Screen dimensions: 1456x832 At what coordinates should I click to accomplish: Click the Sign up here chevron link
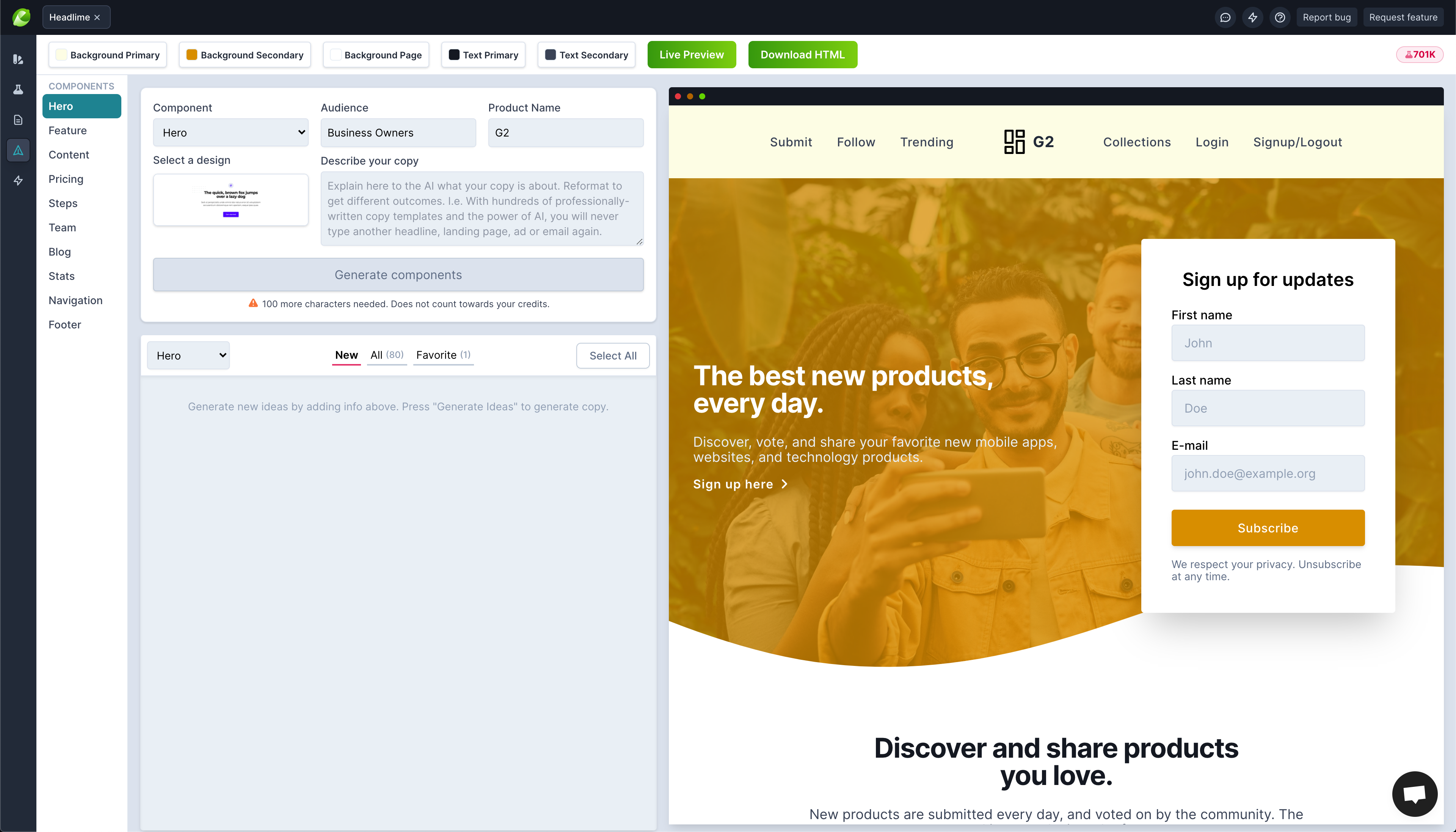(x=741, y=484)
